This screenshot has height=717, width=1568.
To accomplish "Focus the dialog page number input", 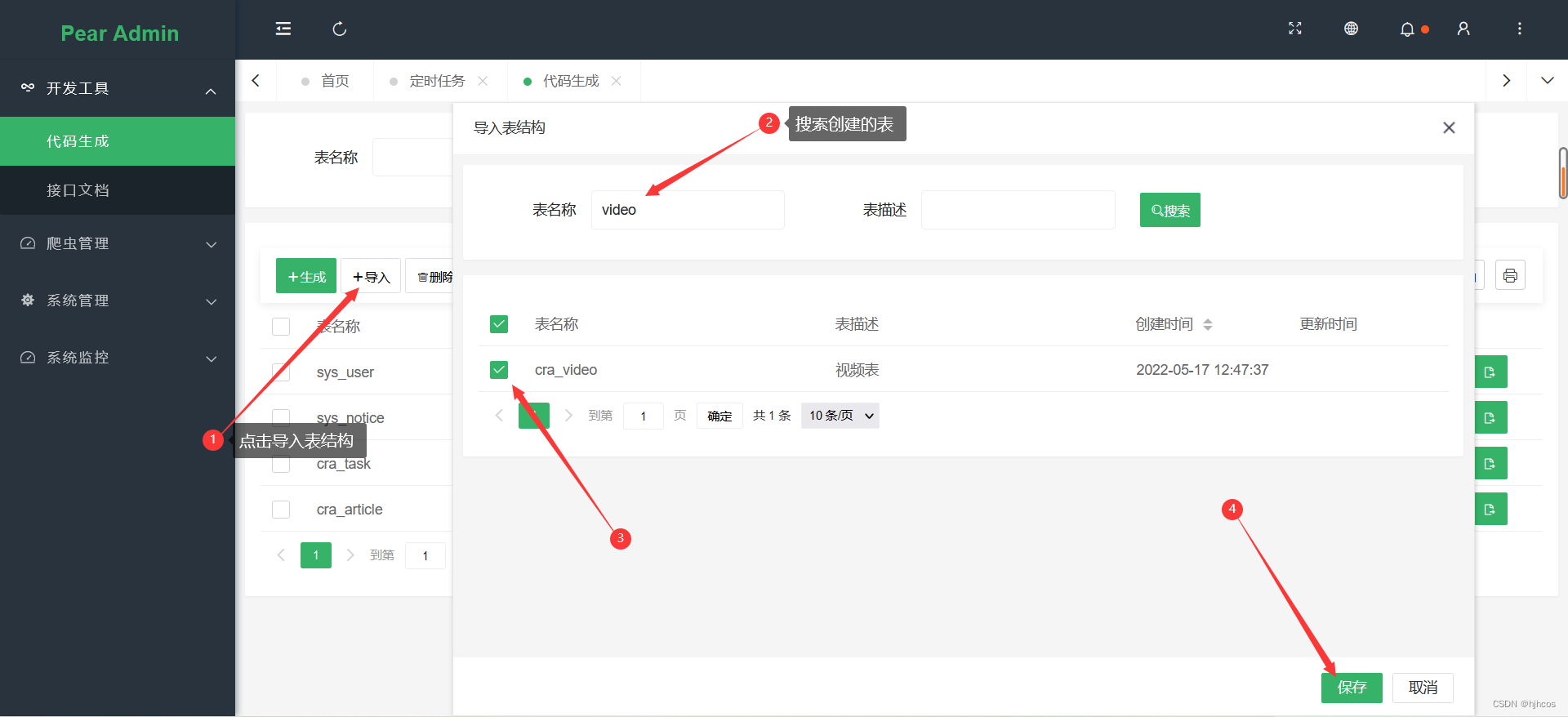I will point(644,416).
